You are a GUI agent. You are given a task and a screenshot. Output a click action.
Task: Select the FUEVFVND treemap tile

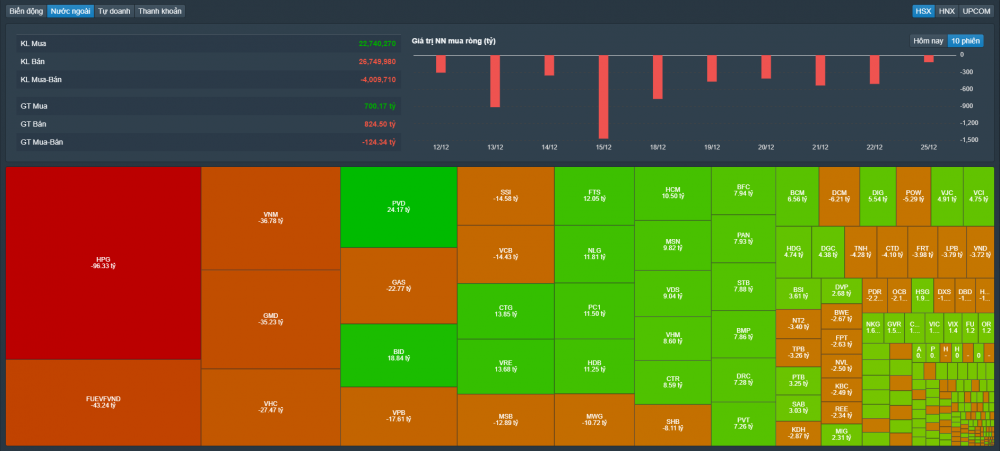pos(103,403)
